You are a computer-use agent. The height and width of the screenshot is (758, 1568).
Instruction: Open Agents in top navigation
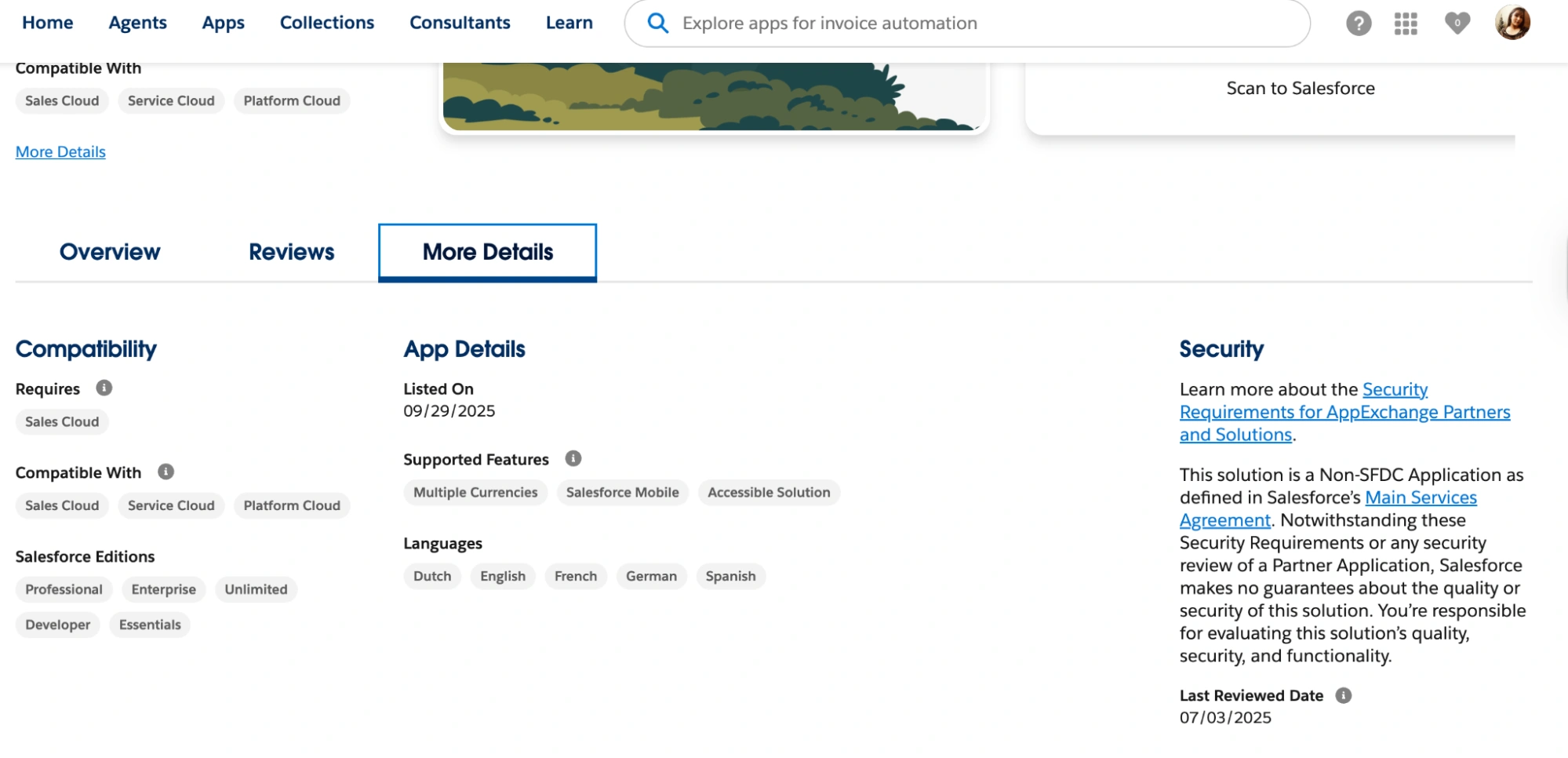click(x=137, y=23)
